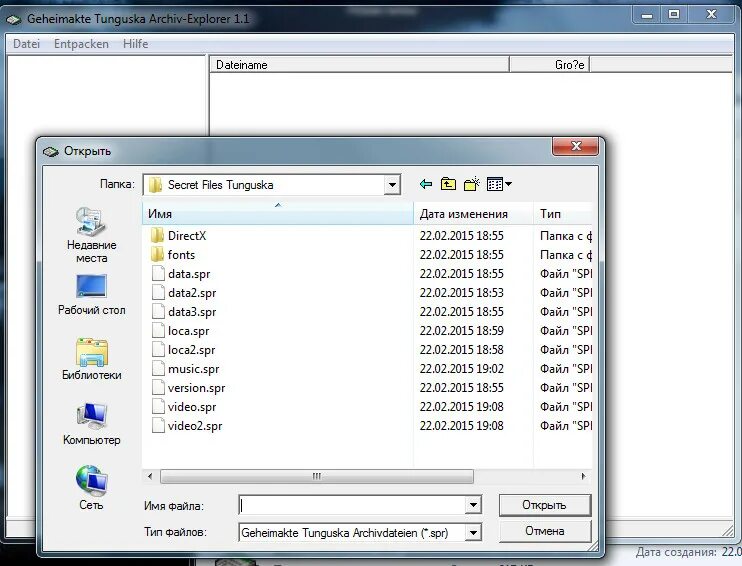Open the Hilfe menu
Image resolution: width=742 pixels, height=566 pixels.
click(x=135, y=44)
